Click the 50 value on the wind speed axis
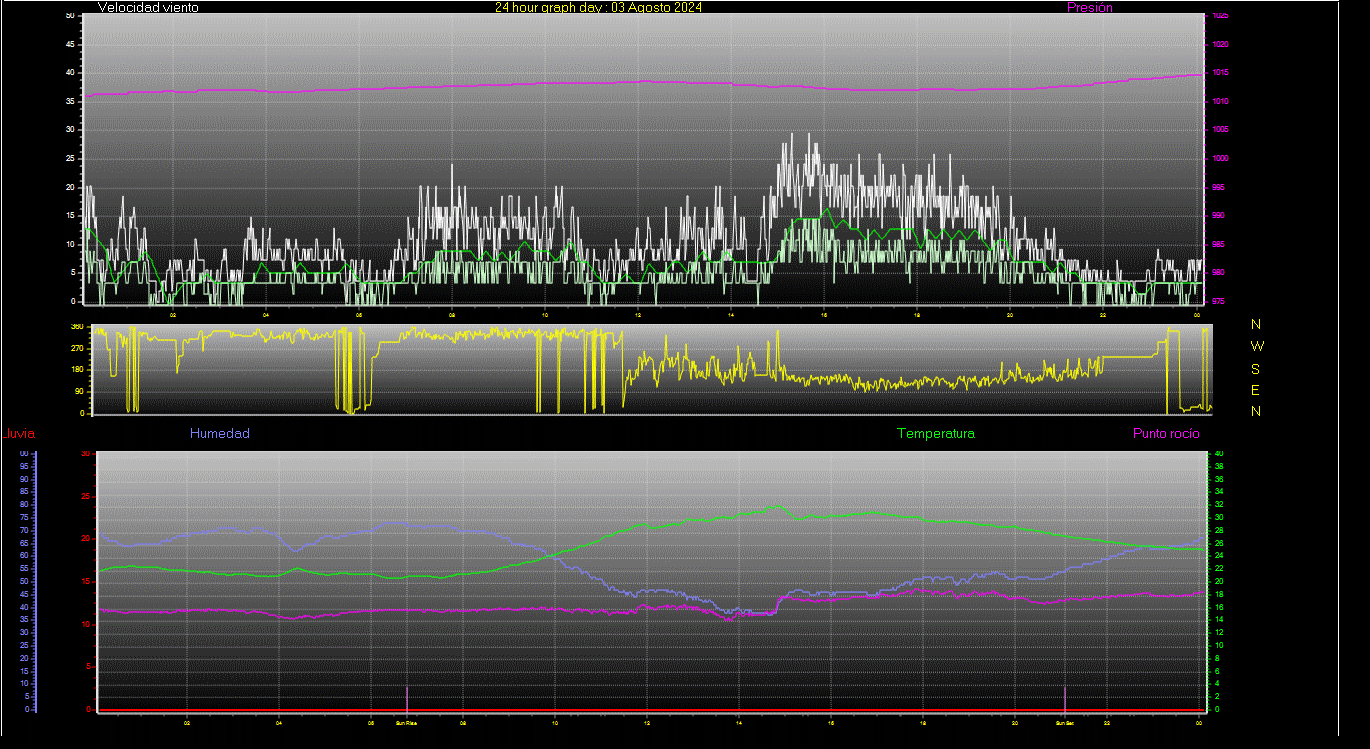Viewport: 1370px width, 749px height. tap(69, 16)
